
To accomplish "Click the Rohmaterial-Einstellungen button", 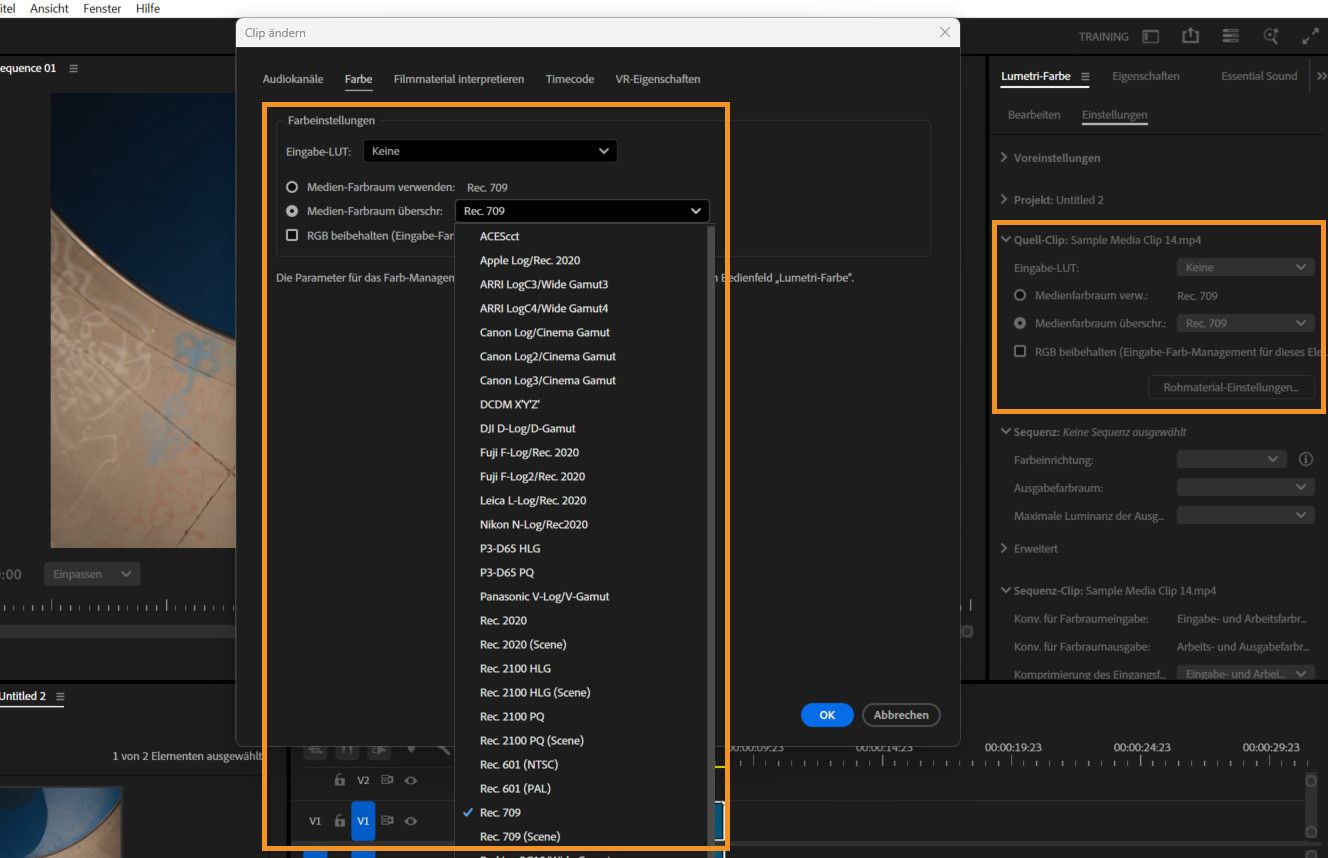I will (x=1231, y=387).
